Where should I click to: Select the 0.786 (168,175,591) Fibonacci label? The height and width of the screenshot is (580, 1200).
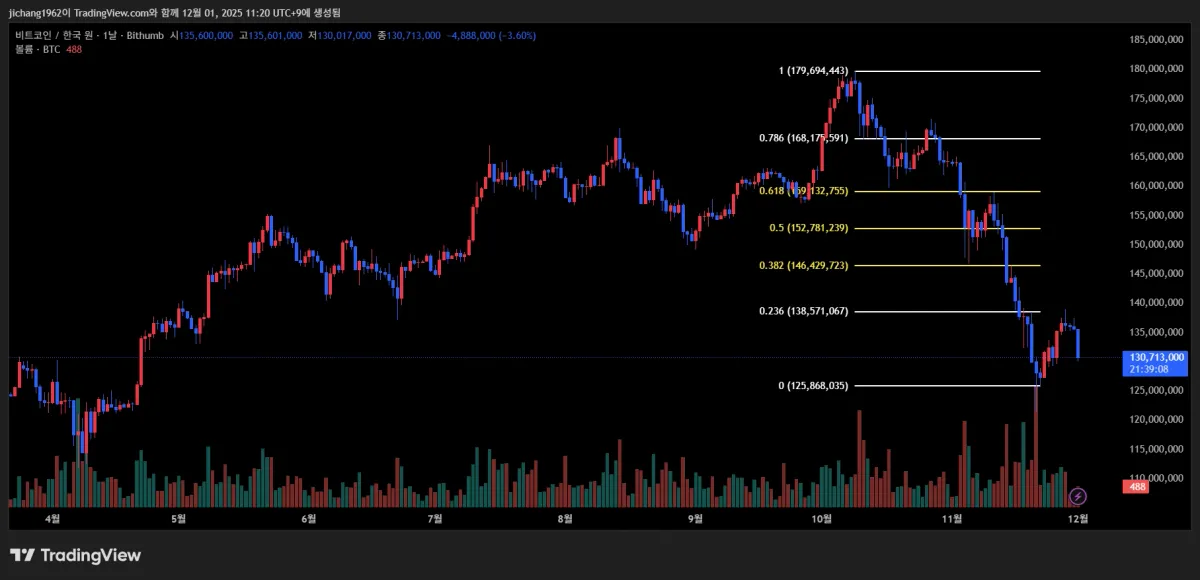click(x=803, y=138)
